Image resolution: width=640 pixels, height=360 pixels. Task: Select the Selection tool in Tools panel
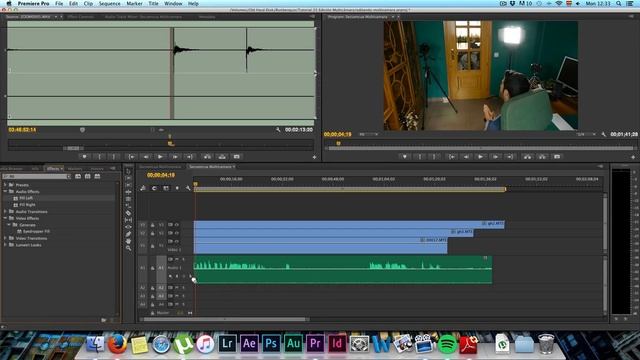[129, 171]
